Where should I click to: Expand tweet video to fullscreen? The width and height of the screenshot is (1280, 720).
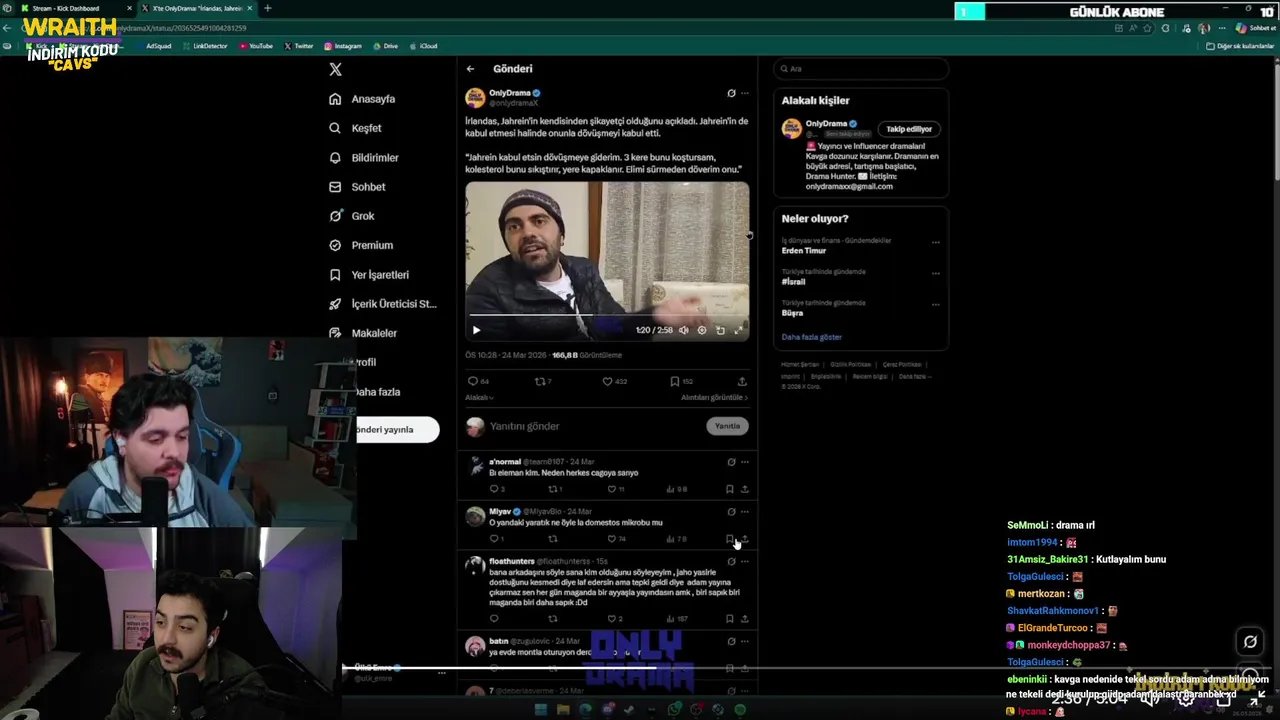pyautogui.click(x=739, y=330)
